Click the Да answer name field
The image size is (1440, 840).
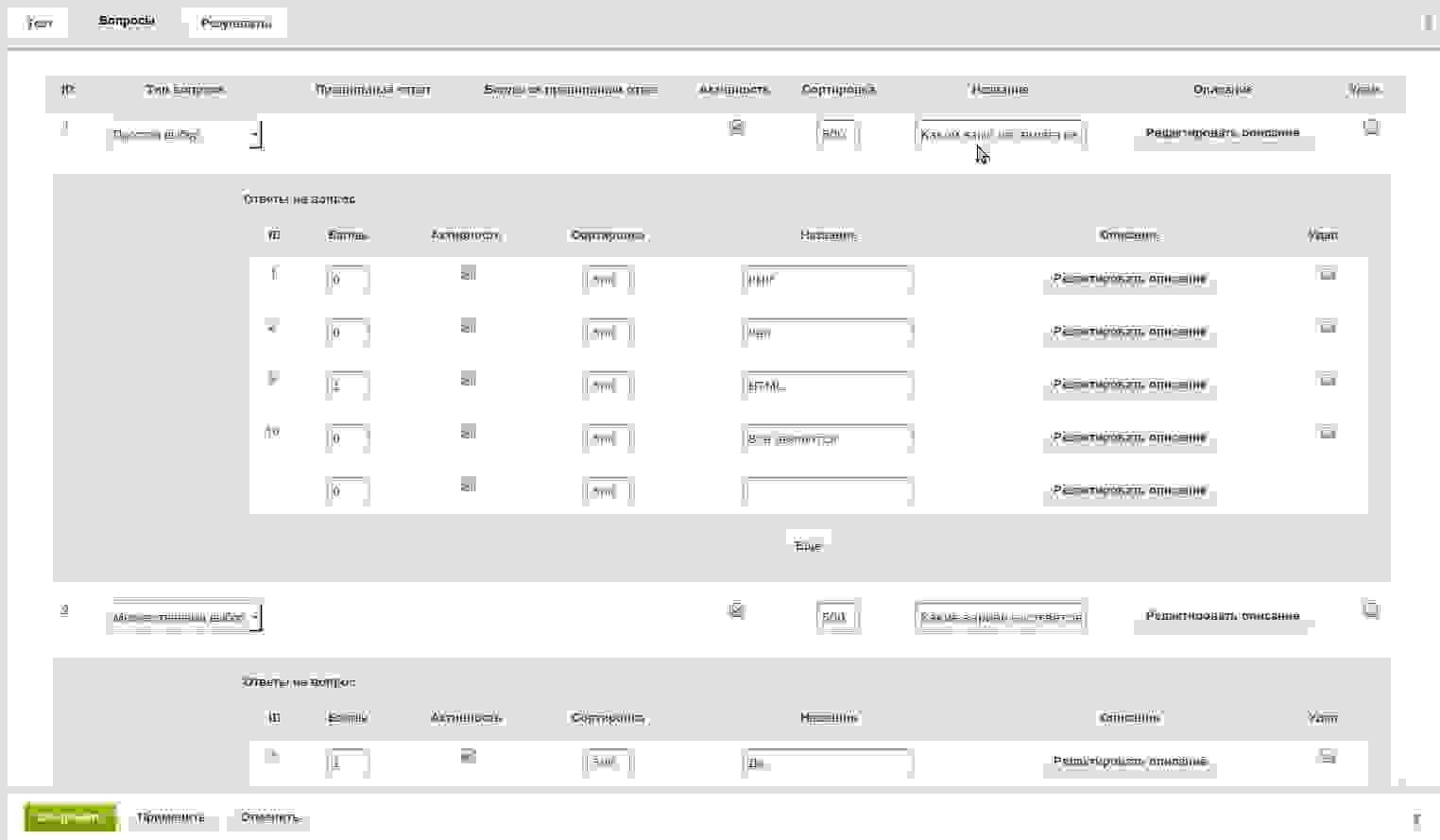point(828,763)
